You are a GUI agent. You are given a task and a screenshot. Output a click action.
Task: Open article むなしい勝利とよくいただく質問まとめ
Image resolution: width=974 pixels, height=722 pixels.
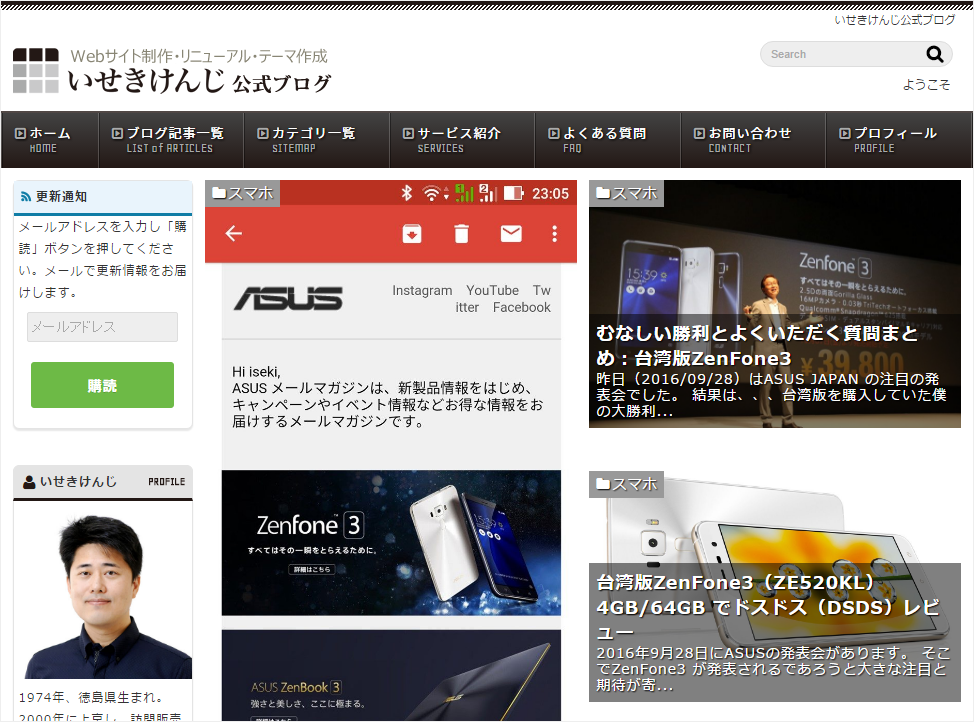click(757, 345)
